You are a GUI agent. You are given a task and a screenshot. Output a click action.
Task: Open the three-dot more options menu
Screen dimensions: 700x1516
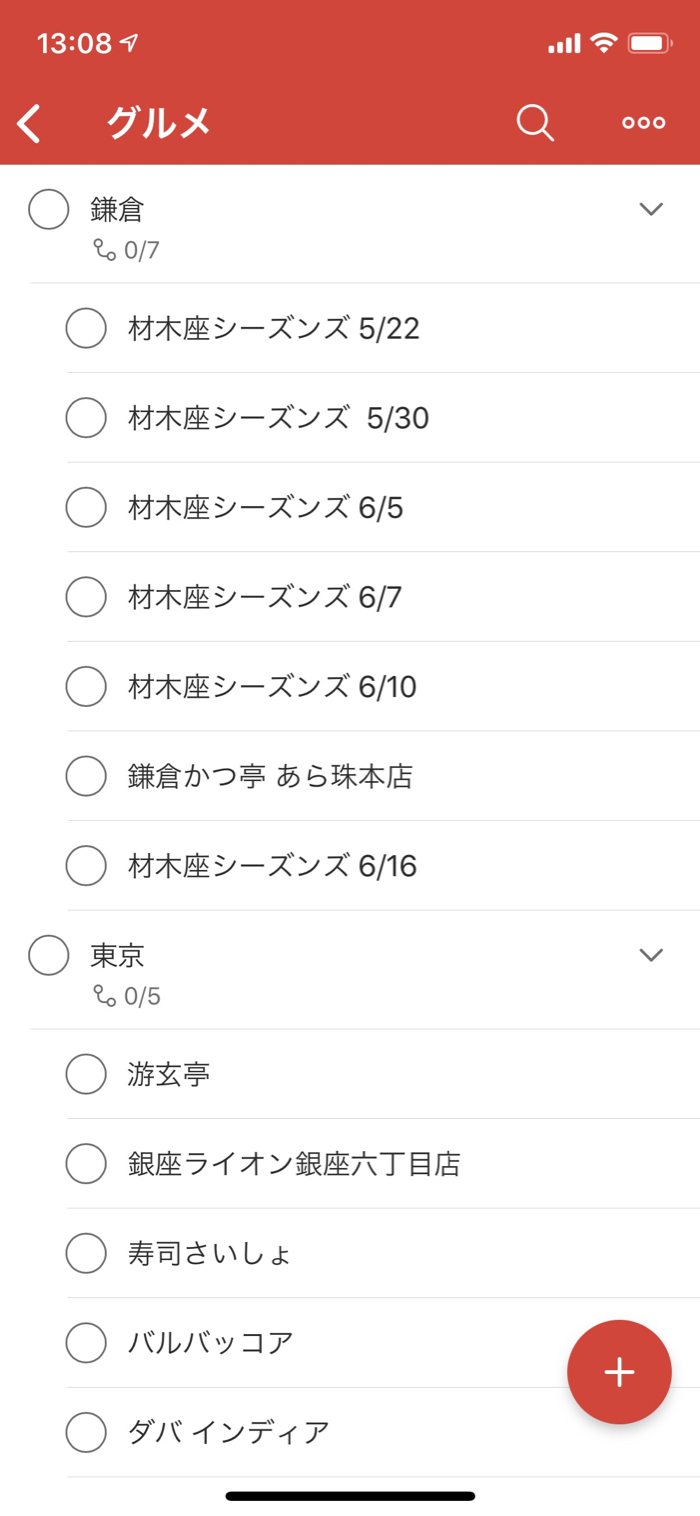click(643, 123)
